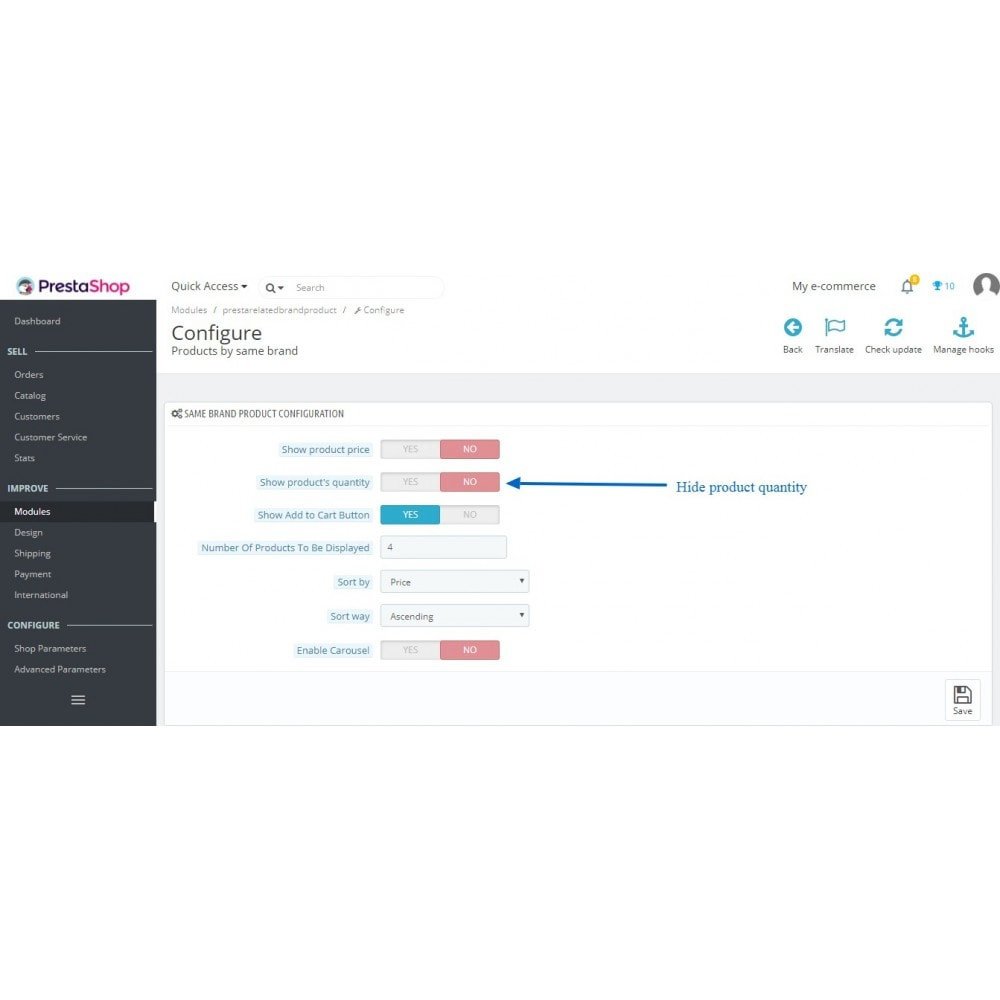The height and width of the screenshot is (1000, 1000).
Task: Click Show product's quantity label
Action: (314, 482)
